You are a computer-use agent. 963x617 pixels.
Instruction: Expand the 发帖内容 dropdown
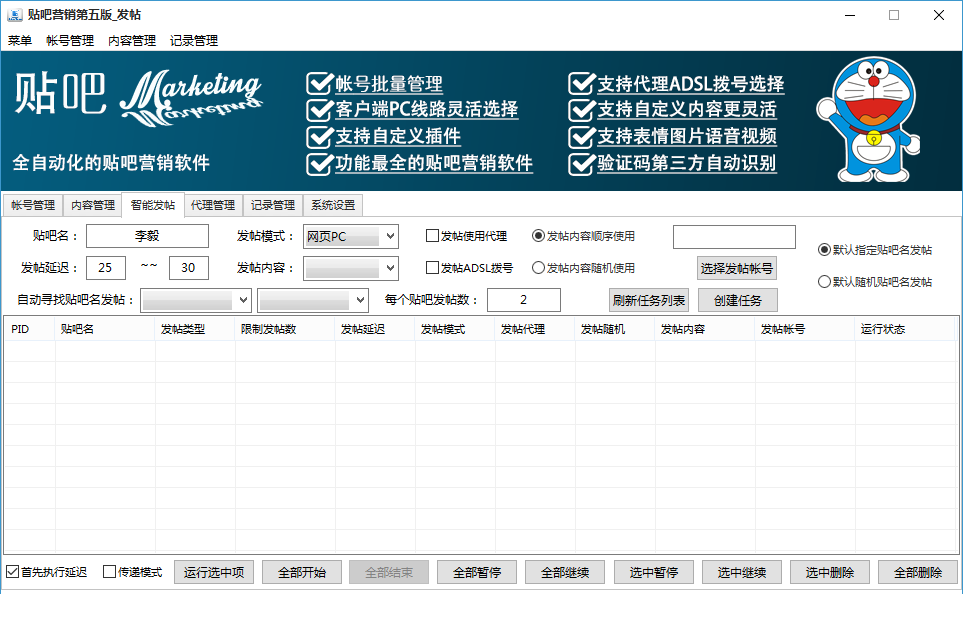[351, 268]
